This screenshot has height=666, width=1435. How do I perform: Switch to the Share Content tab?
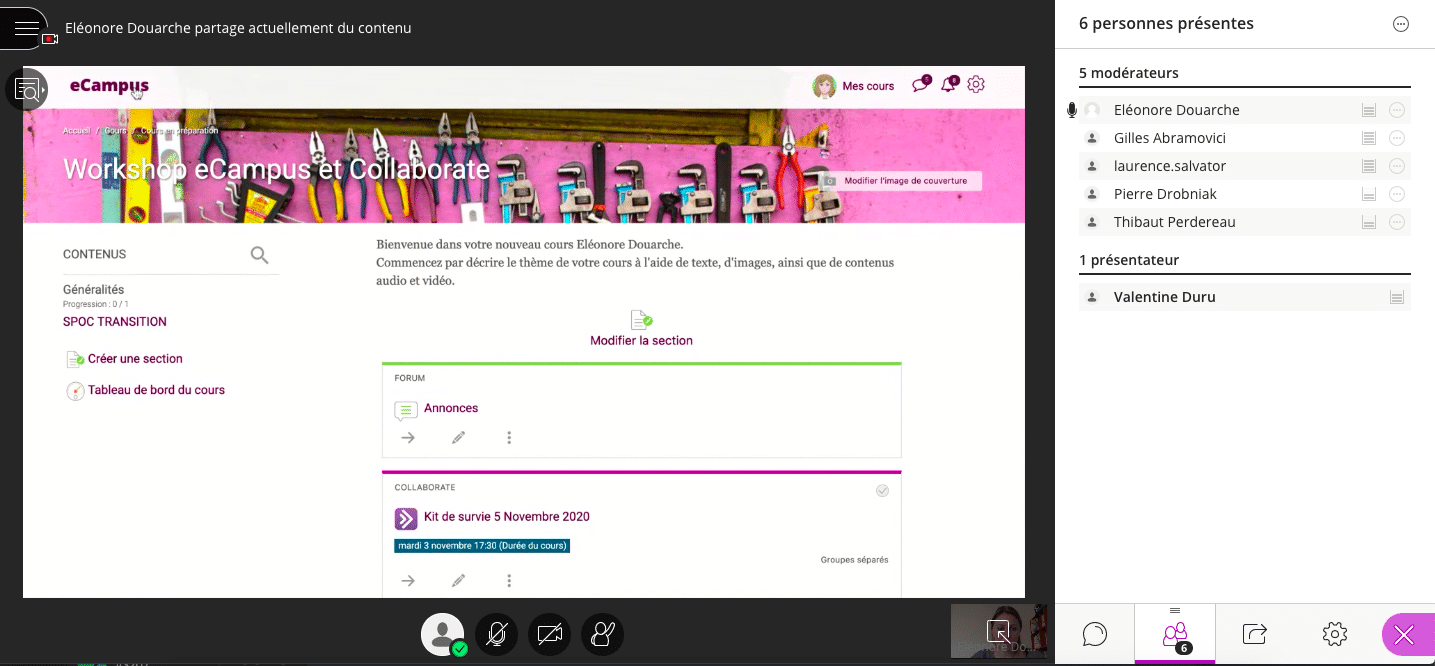coord(1255,634)
